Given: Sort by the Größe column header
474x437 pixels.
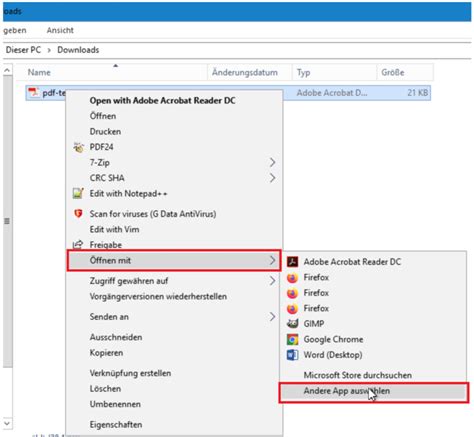Looking at the screenshot, I should pyautogui.click(x=405, y=72).
